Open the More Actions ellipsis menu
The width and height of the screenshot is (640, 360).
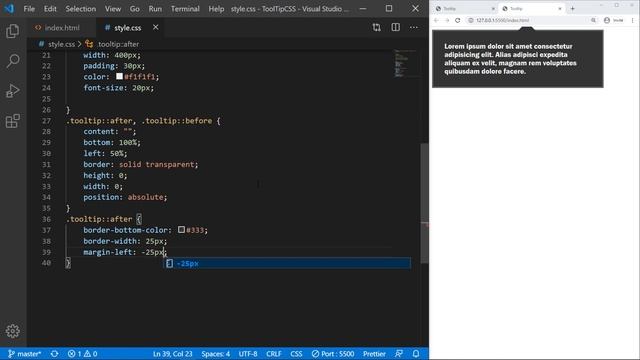point(414,27)
